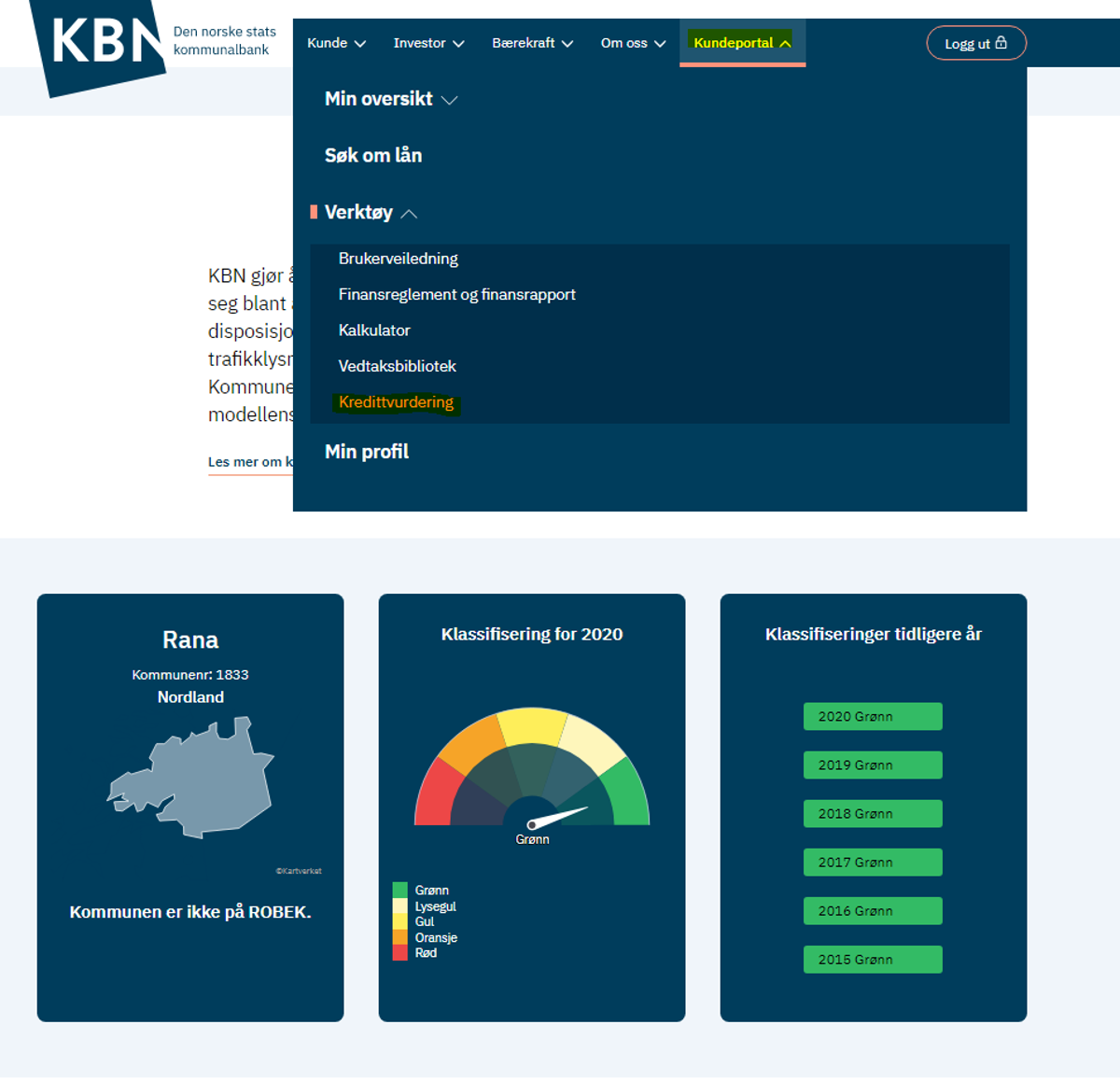Open Kalkulator in the menu
This screenshot has width=1120, height=1081.
click(x=374, y=330)
